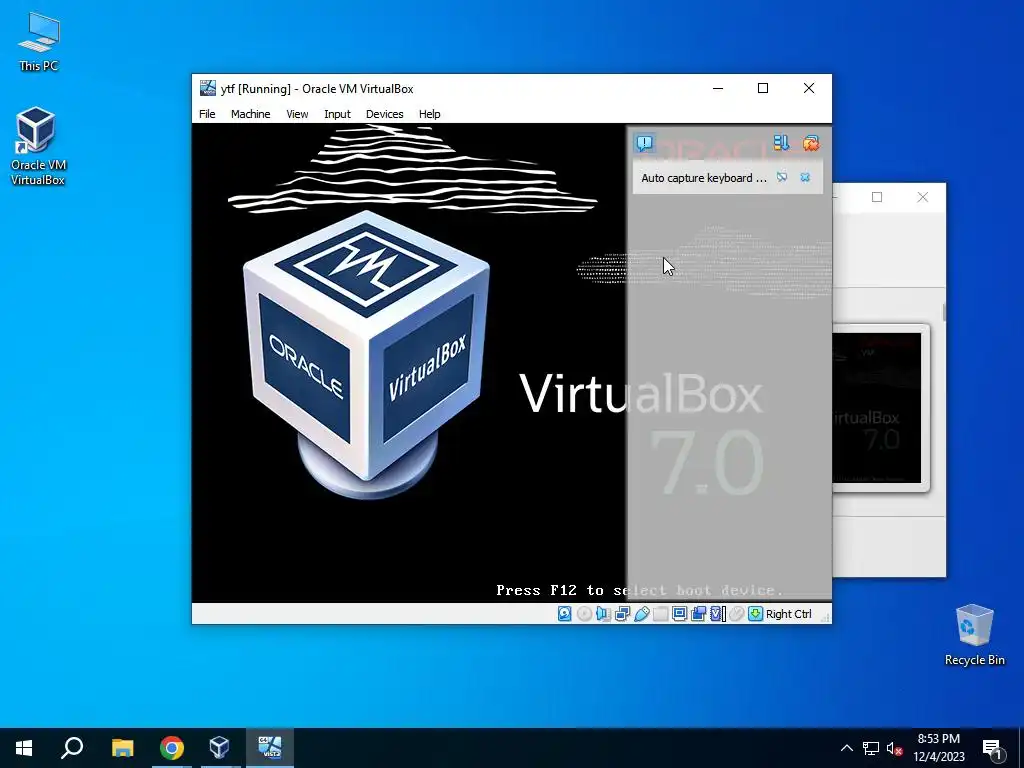Click the USB devices indicator
Screen dimensions: 1024x768
pos(641,614)
